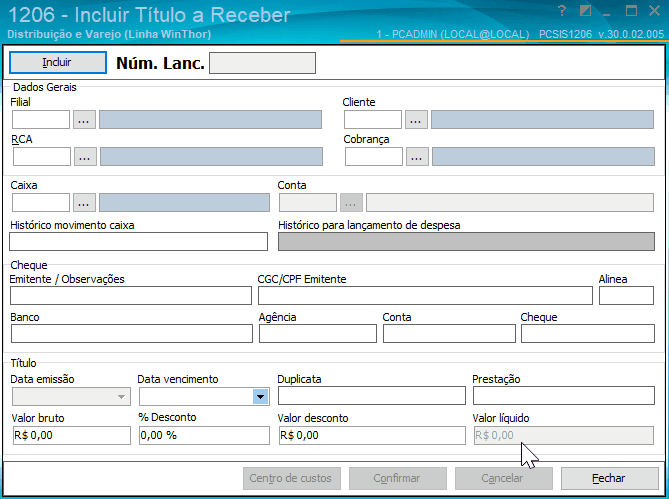Viewport: 669px width, 499px height.
Task: Open RCA lookup ellipsis button
Action: (85, 157)
